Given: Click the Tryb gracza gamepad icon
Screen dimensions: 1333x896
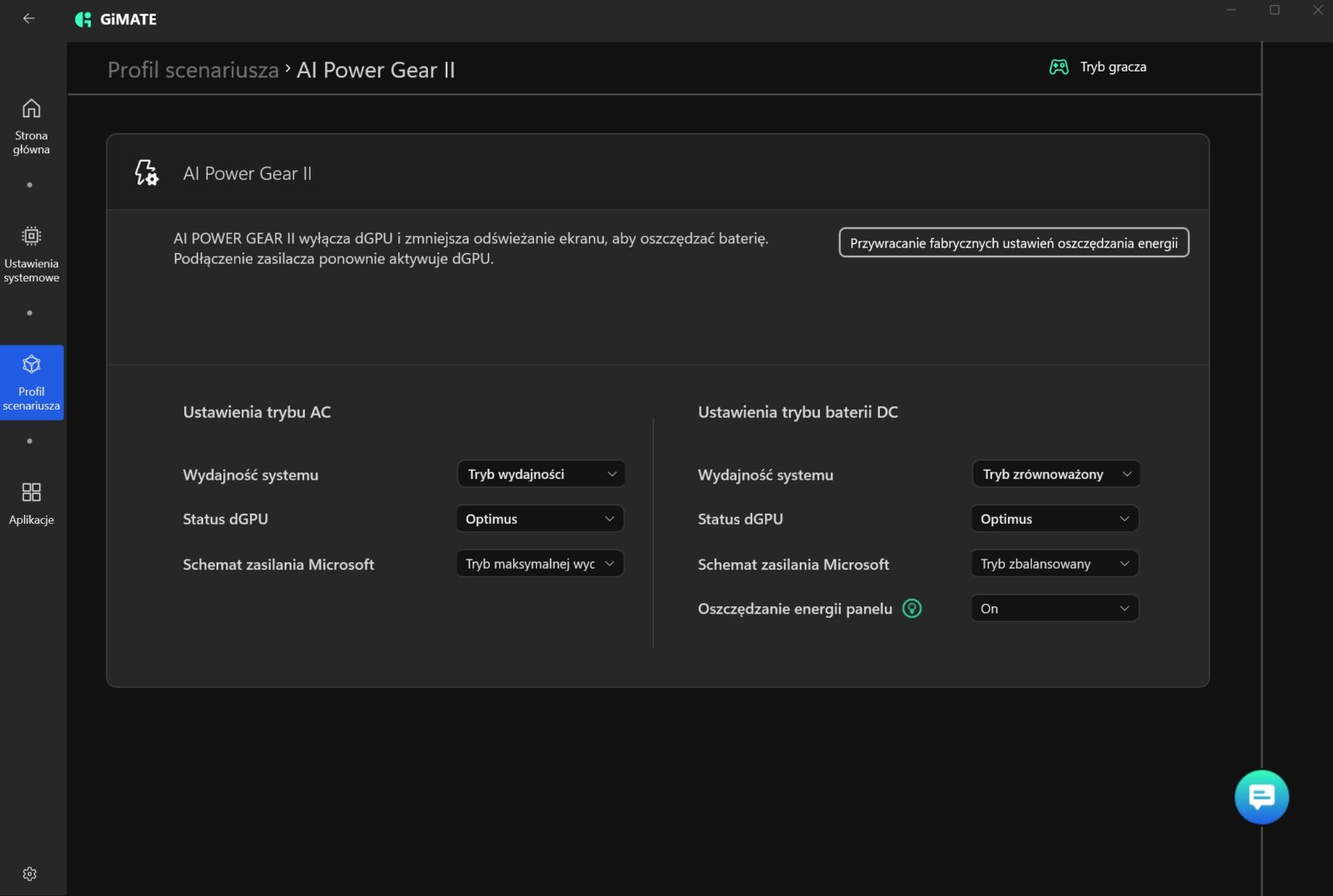Looking at the screenshot, I should [1058, 67].
